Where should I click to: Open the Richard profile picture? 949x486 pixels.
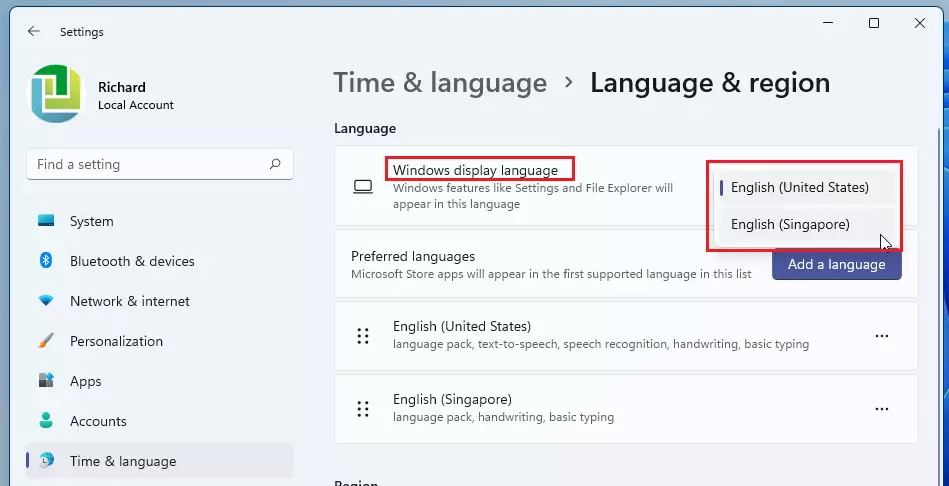pyautogui.click(x=57, y=94)
